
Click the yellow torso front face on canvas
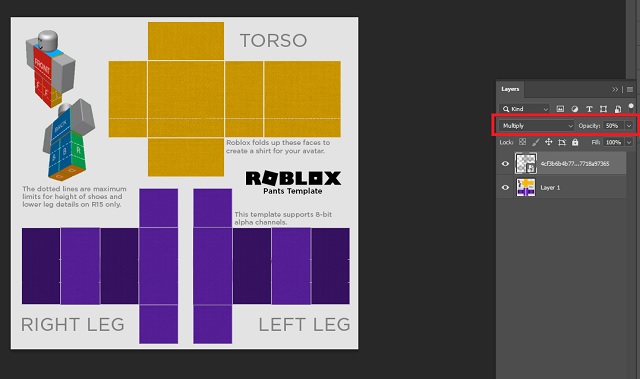pyautogui.click(x=186, y=99)
